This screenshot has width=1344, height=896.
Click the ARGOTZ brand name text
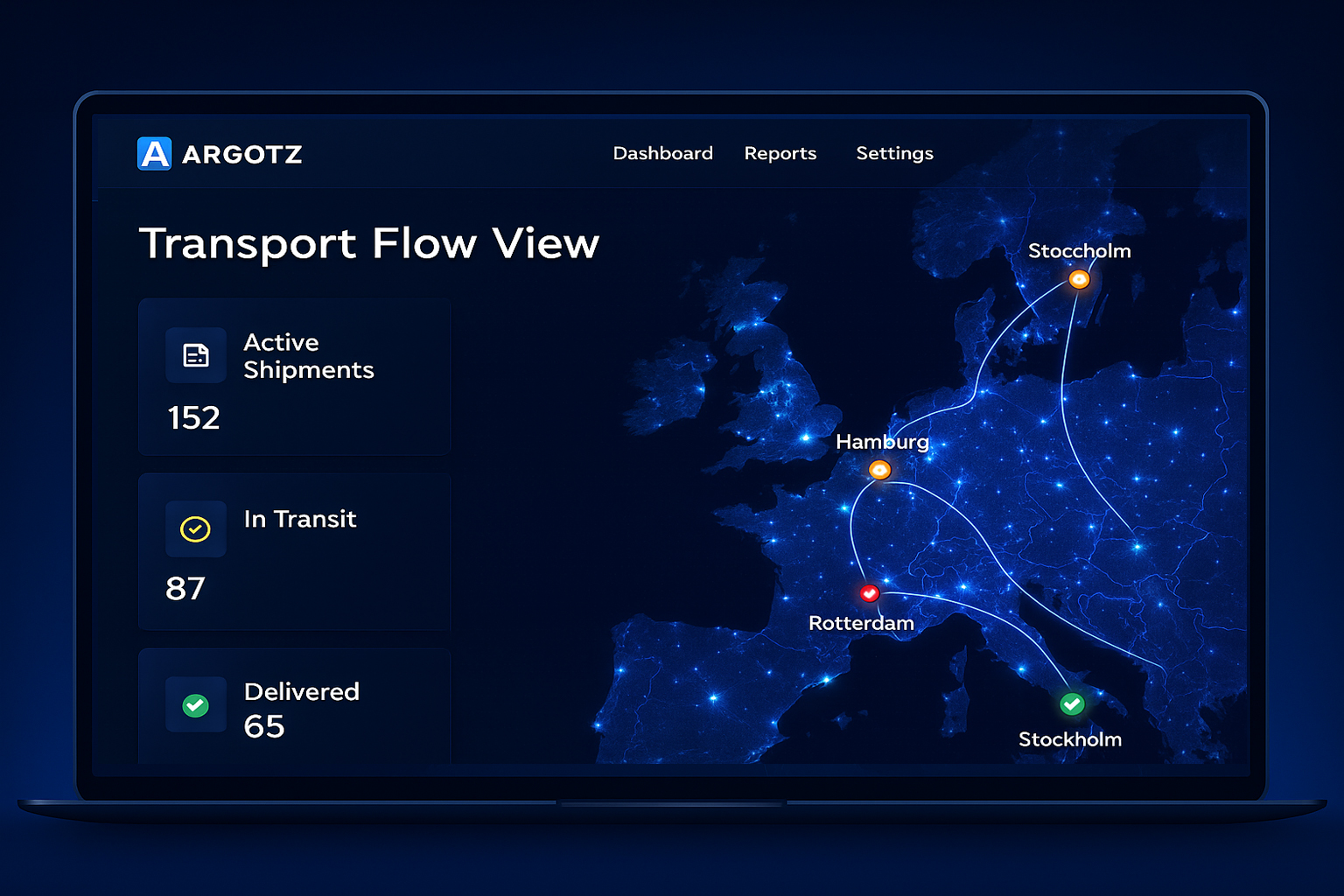pos(242,155)
